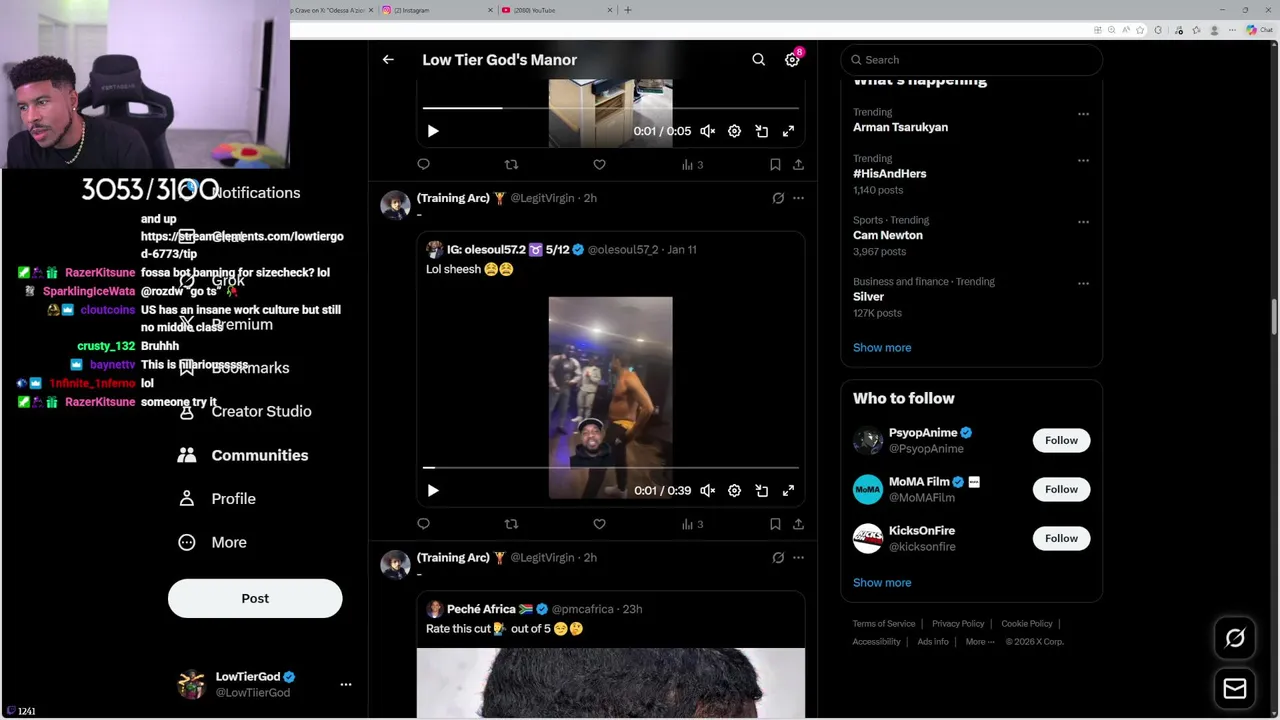Expand footer More link
Image resolution: width=1280 pixels, height=720 pixels.
pyautogui.click(x=980, y=642)
